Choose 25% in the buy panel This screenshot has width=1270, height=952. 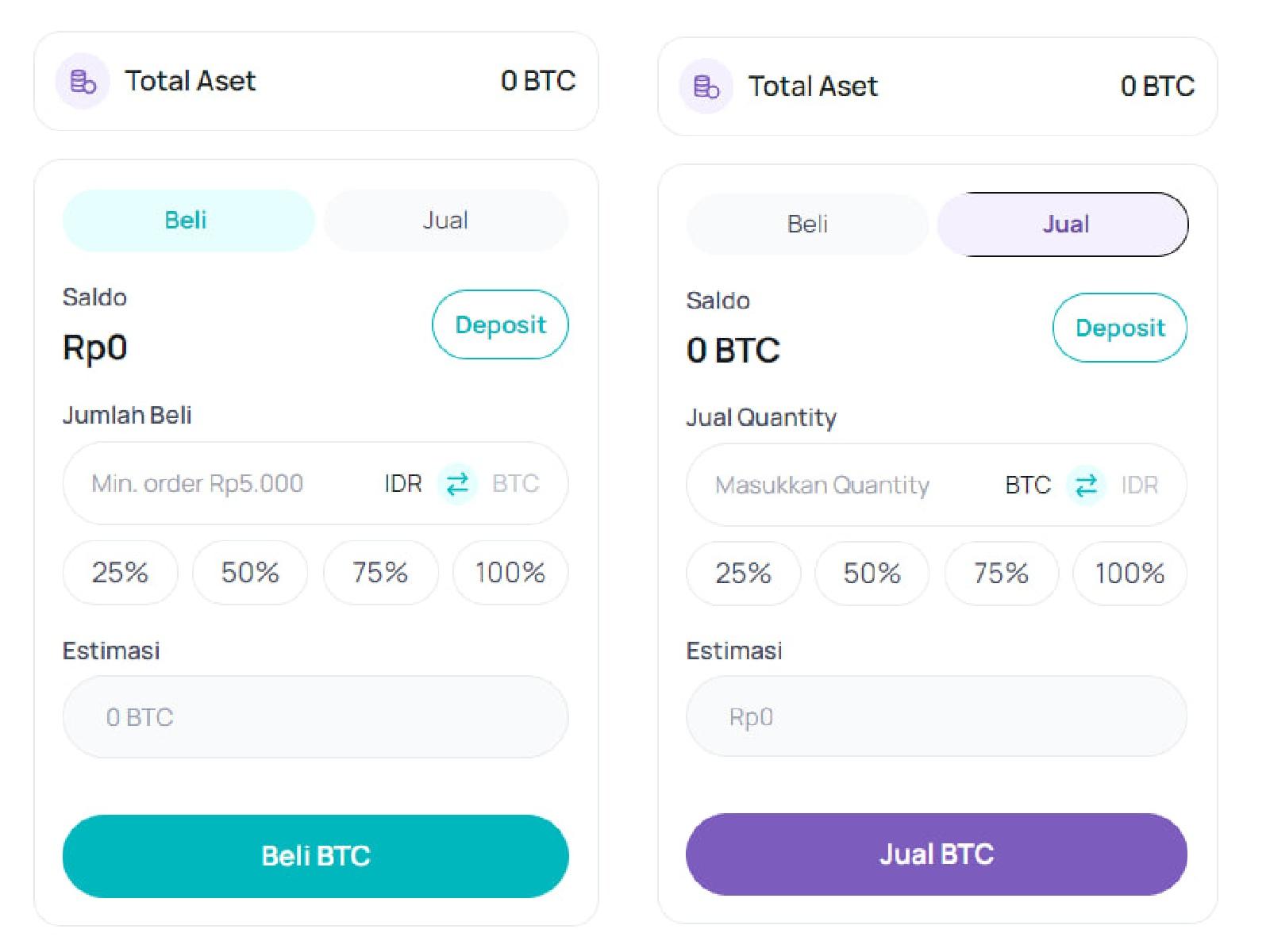pos(120,572)
